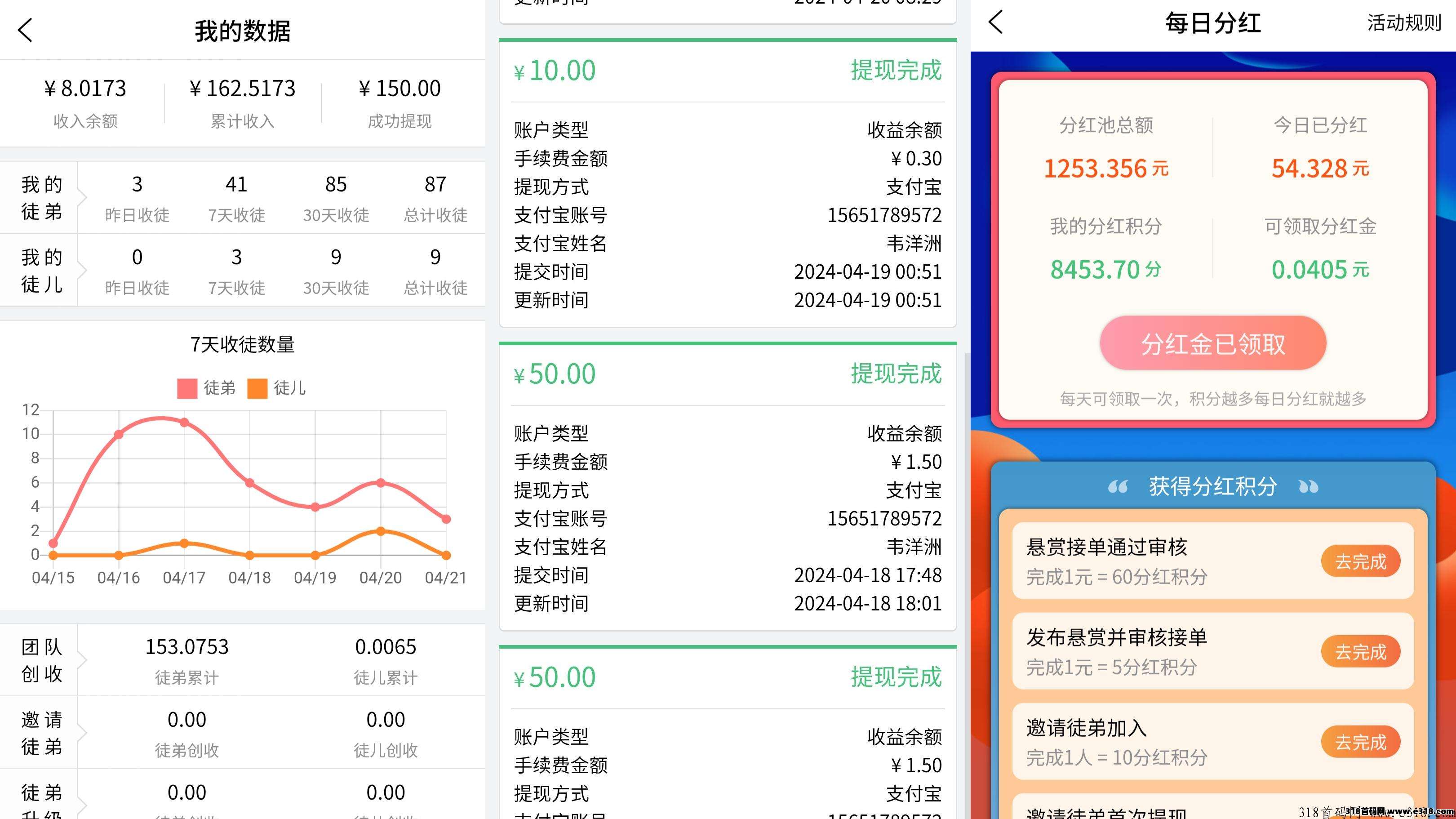Image resolution: width=1456 pixels, height=819 pixels.
Task: Click 今日已分红 54.328元
Action: point(1320,169)
